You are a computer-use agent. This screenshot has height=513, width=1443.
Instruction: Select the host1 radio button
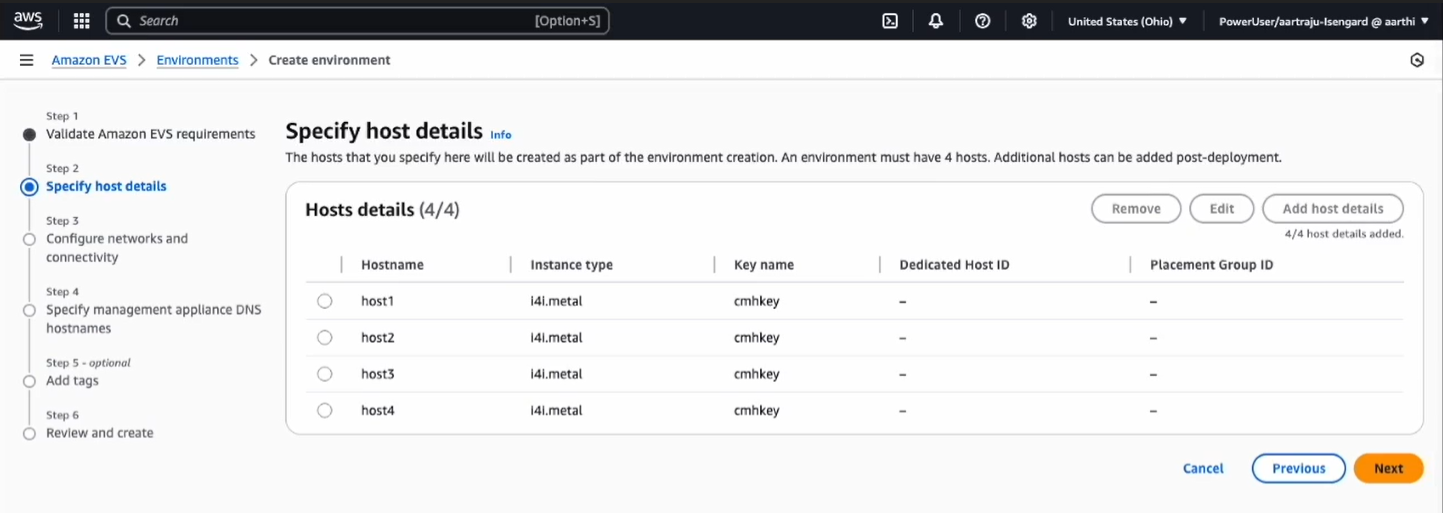[x=324, y=301]
